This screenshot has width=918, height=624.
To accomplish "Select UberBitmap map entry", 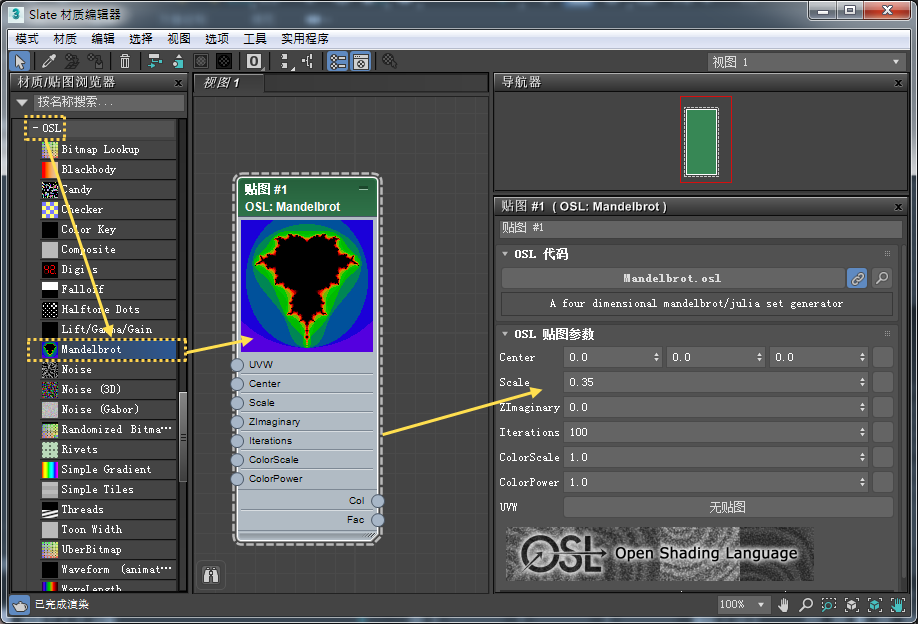I will tap(108, 550).
